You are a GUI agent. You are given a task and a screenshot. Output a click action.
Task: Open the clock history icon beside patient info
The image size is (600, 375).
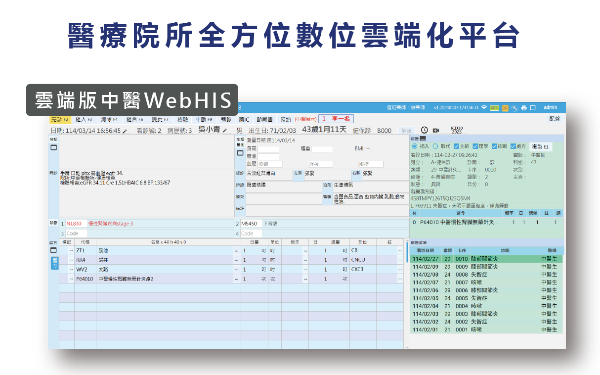(424, 130)
